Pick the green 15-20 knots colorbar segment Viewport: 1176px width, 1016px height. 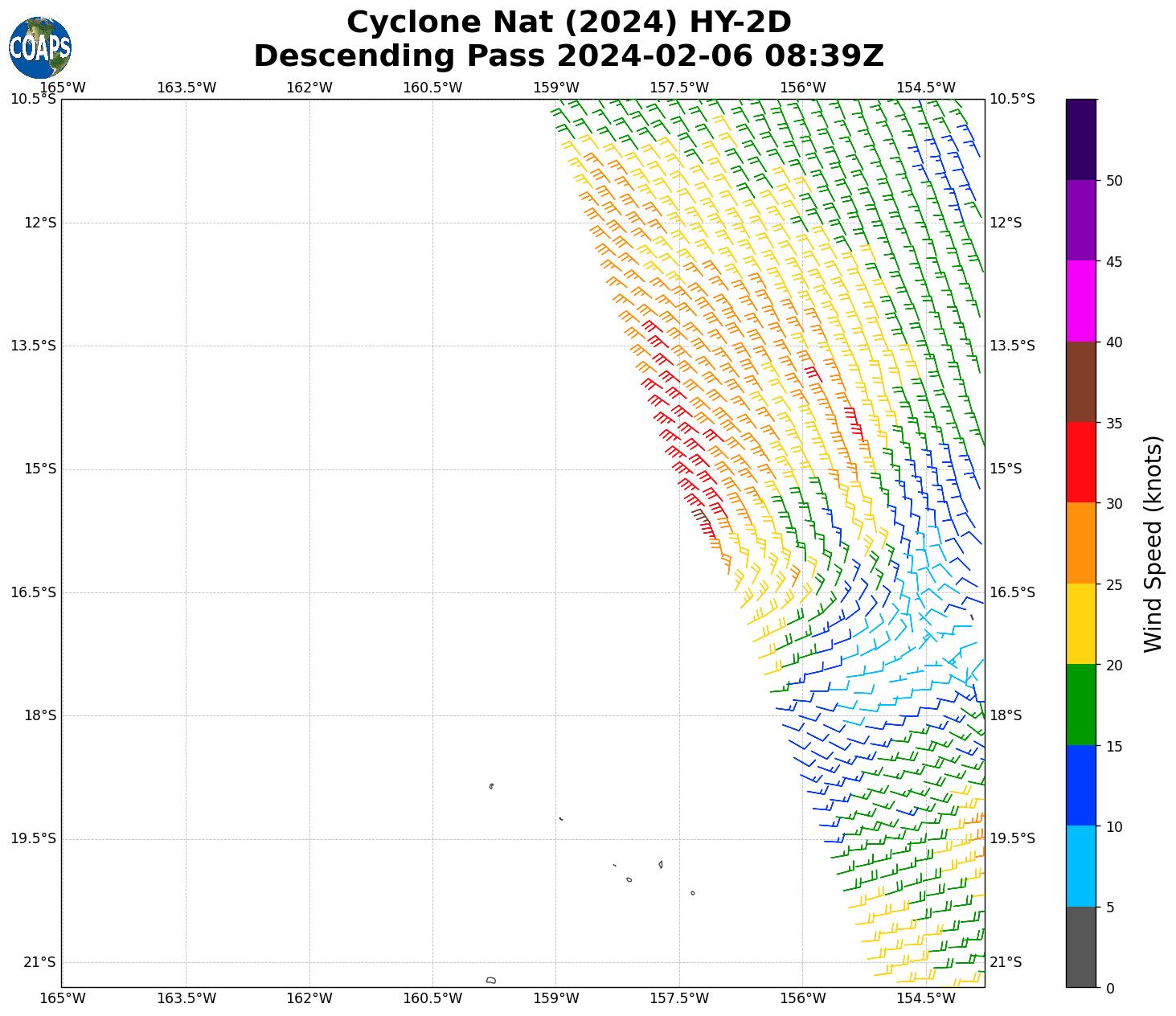(x=1080, y=704)
